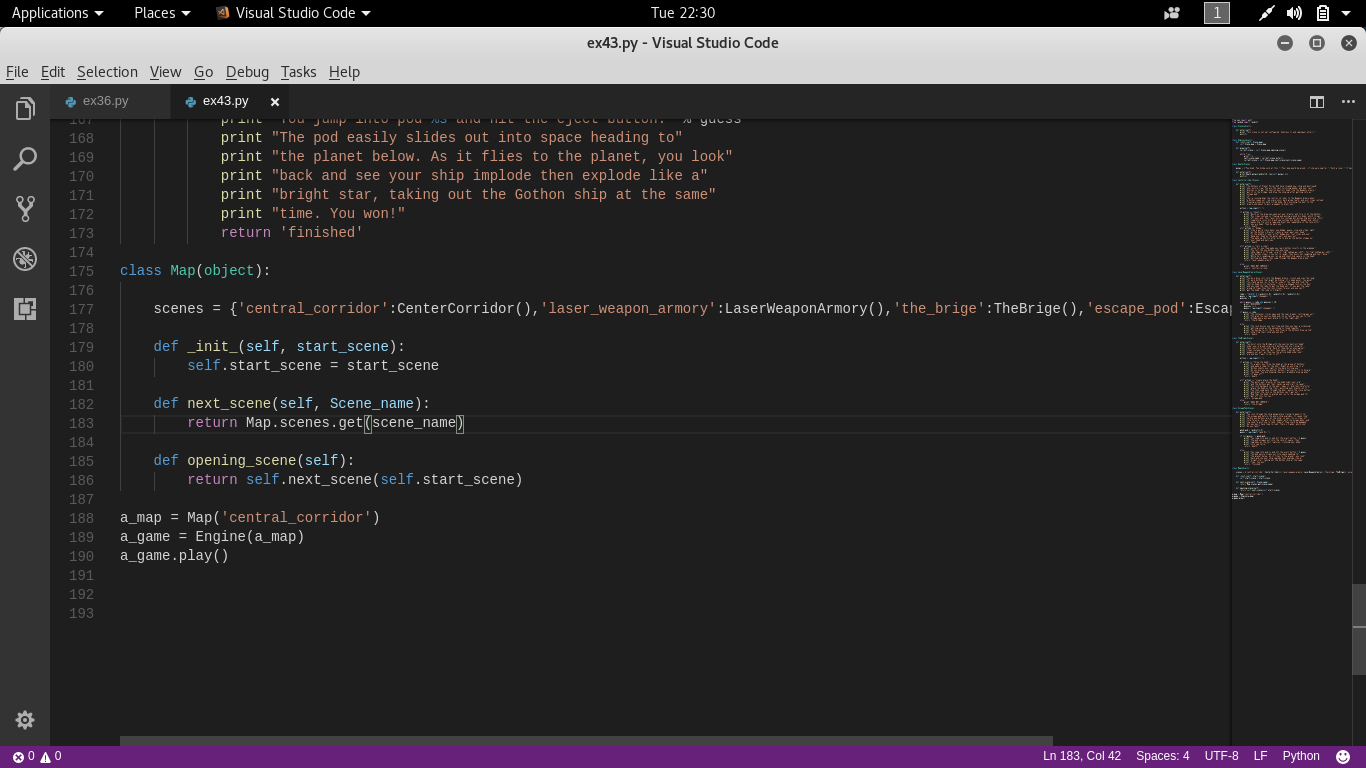Click the Split Editor icon

pyautogui.click(x=1317, y=101)
